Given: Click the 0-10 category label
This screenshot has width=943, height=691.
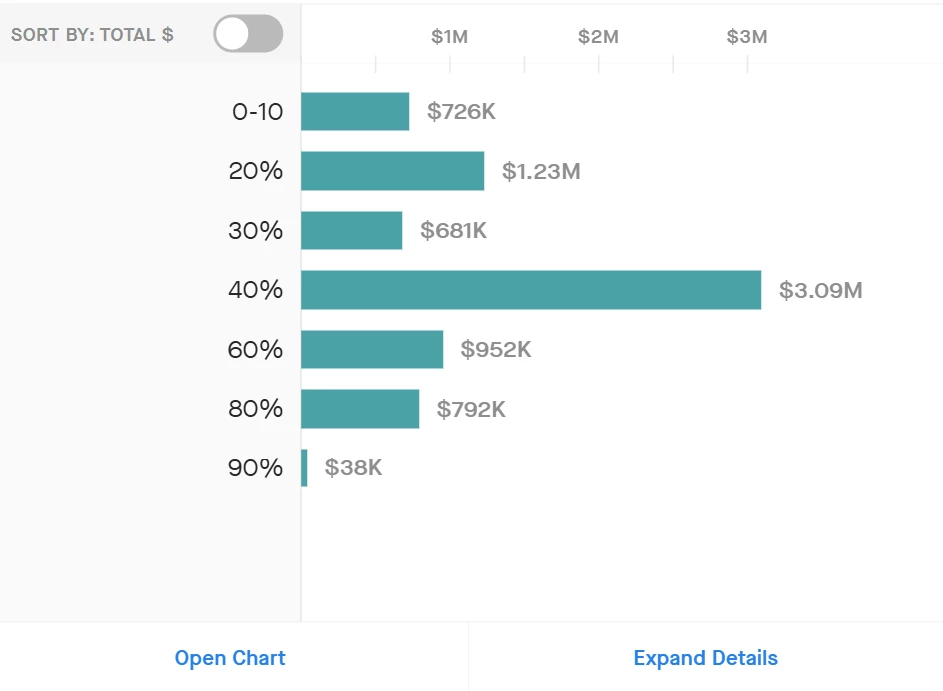Looking at the screenshot, I should pyautogui.click(x=258, y=111).
